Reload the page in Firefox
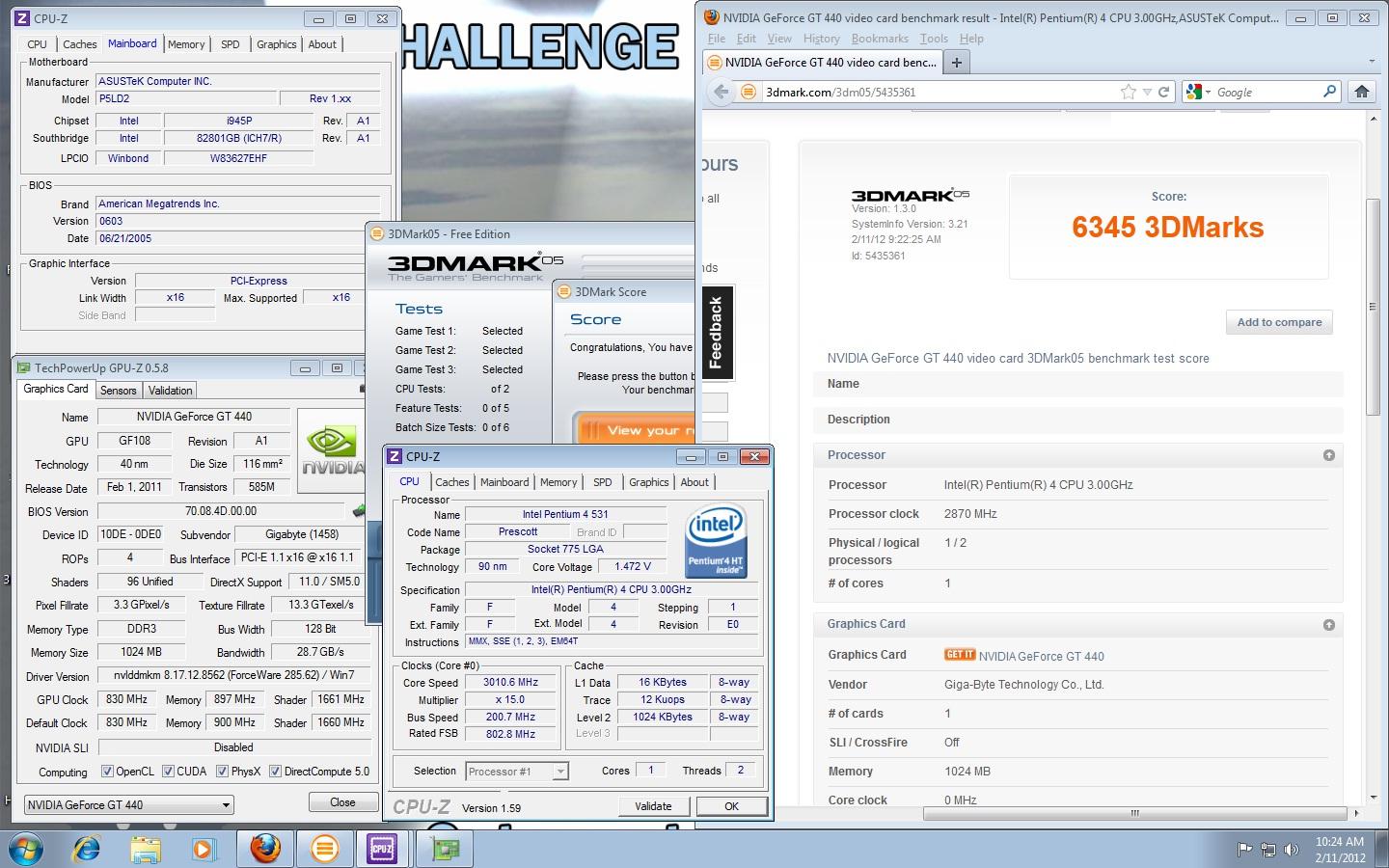 click(x=1163, y=92)
